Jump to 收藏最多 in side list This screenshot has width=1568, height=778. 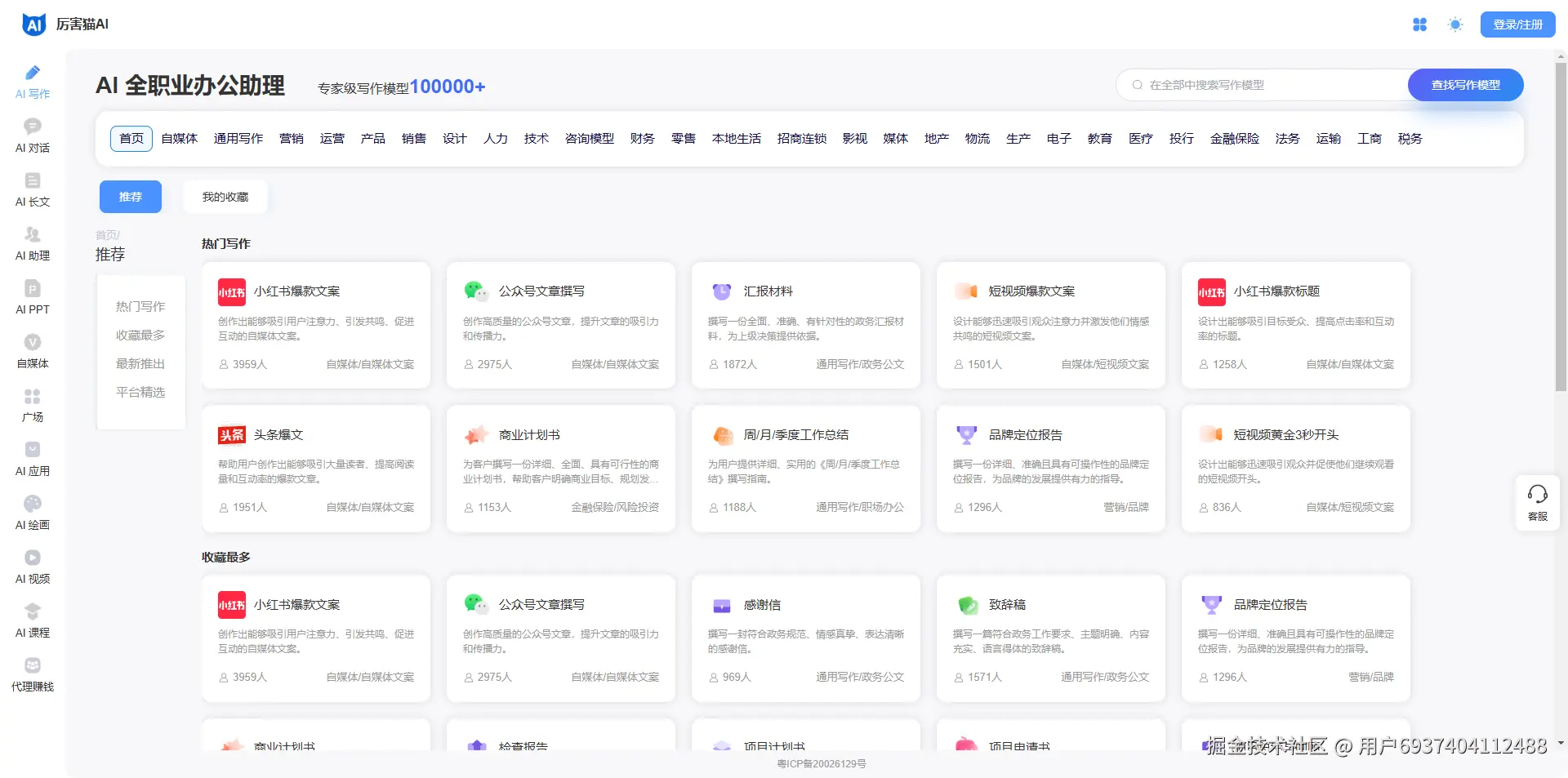point(140,335)
